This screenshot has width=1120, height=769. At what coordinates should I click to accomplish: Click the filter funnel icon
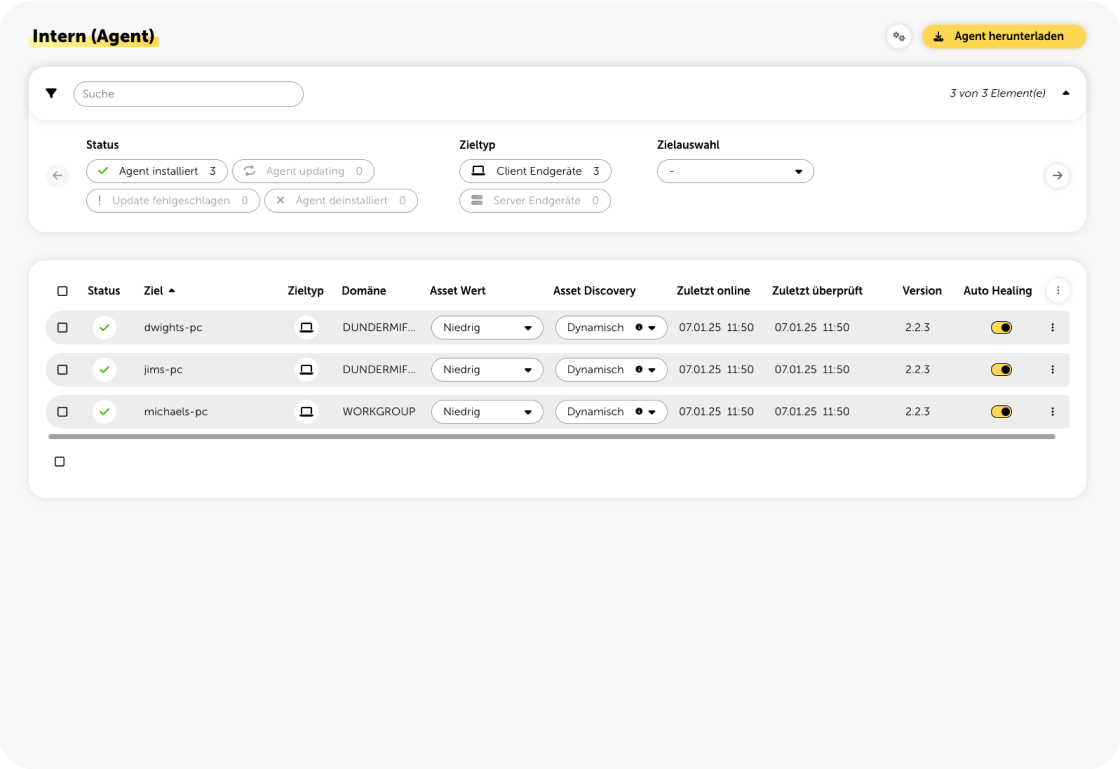(x=51, y=94)
